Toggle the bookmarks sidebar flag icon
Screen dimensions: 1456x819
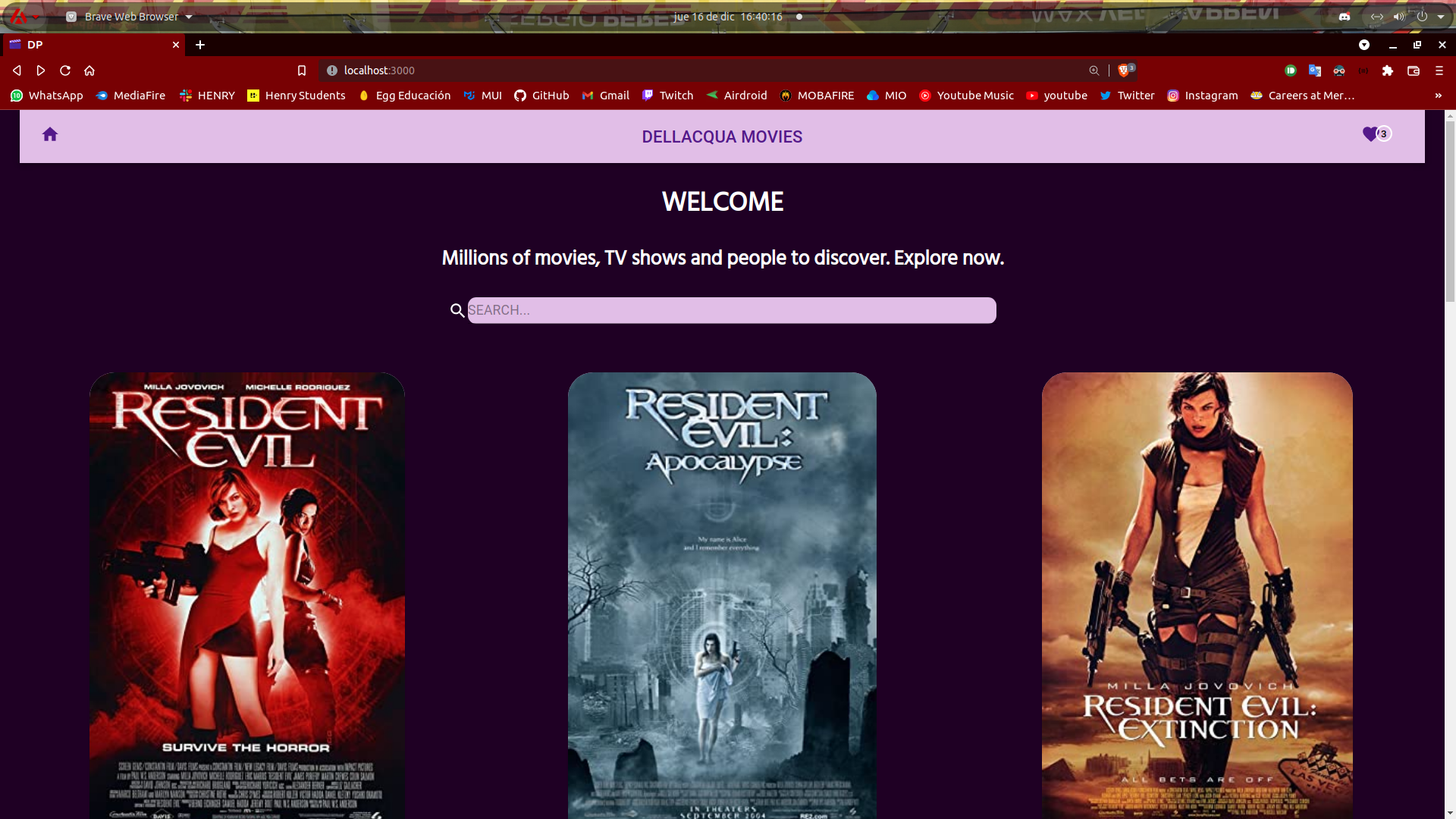(x=302, y=70)
